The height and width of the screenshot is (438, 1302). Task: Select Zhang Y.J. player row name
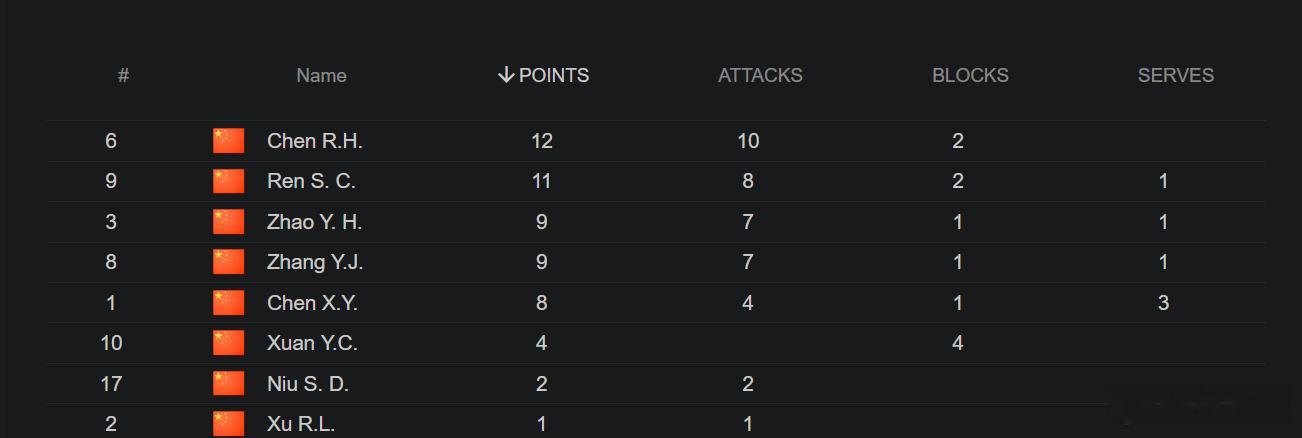(x=315, y=262)
